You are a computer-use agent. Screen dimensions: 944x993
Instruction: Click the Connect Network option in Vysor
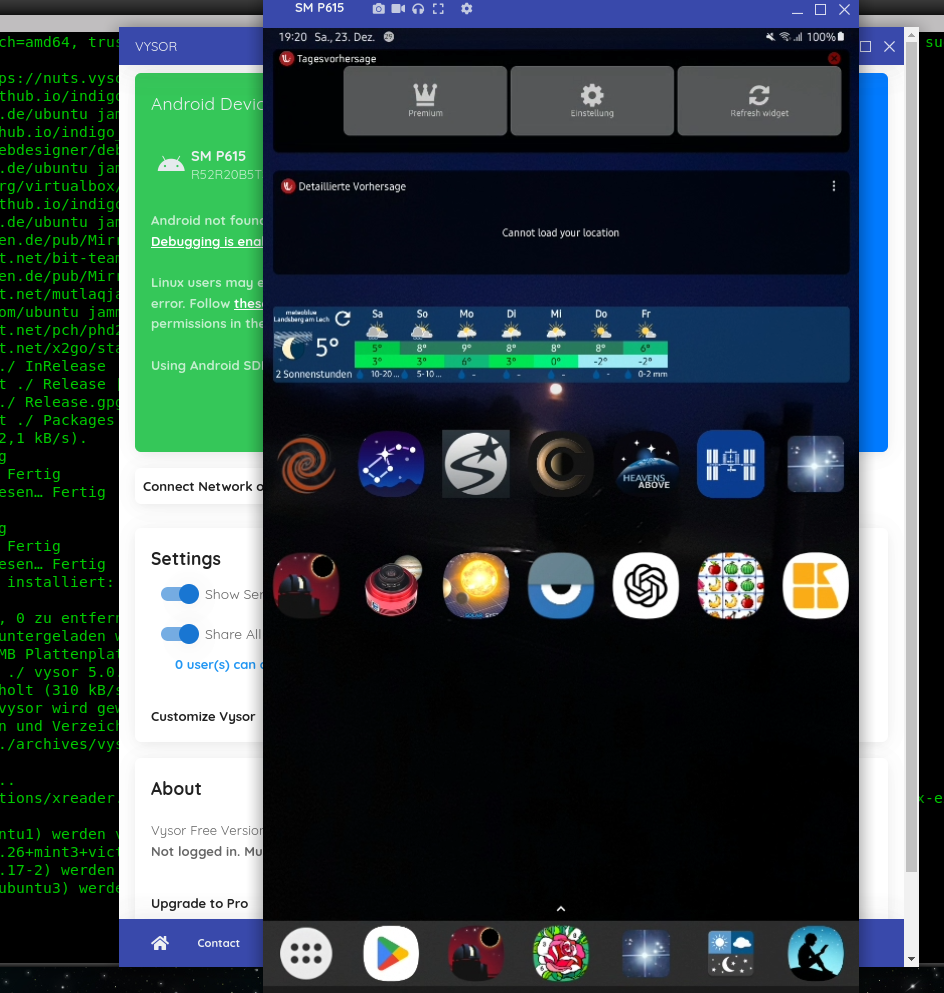199,486
